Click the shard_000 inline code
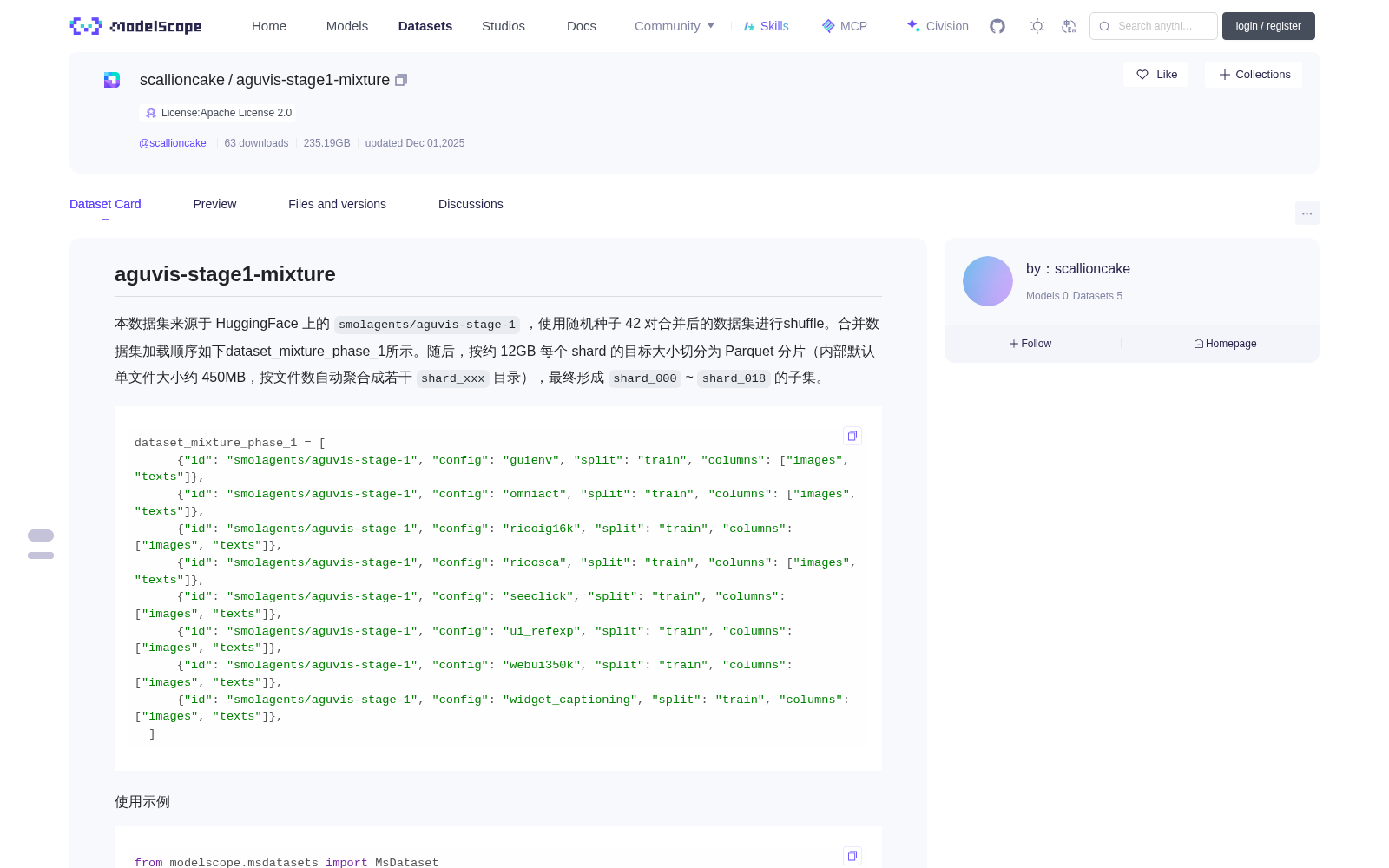The width and height of the screenshot is (1389, 868). click(x=645, y=378)
